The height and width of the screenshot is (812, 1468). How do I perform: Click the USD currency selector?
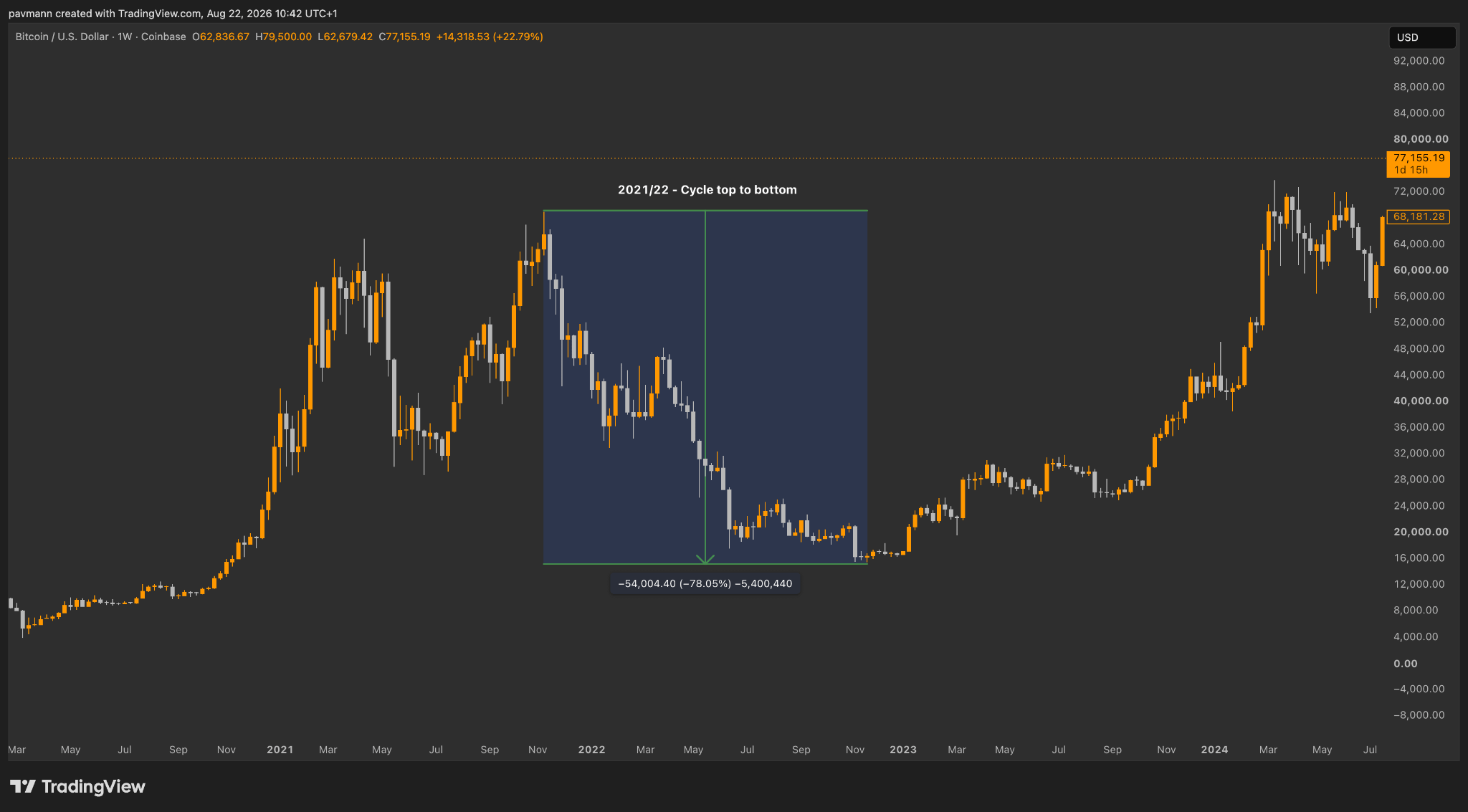click(x=1422, y=37)
